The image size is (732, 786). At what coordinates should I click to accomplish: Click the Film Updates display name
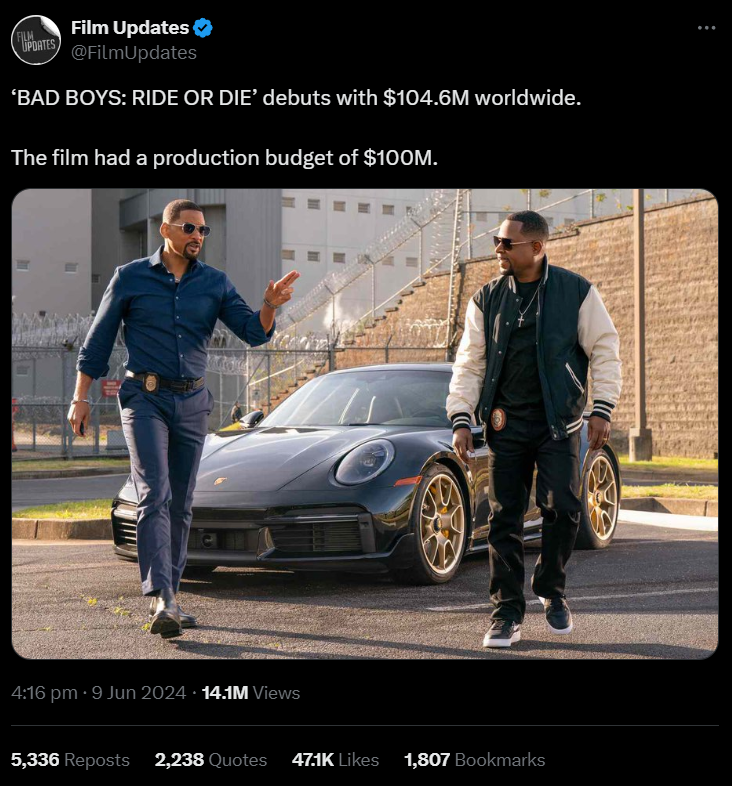click(130, 28)
